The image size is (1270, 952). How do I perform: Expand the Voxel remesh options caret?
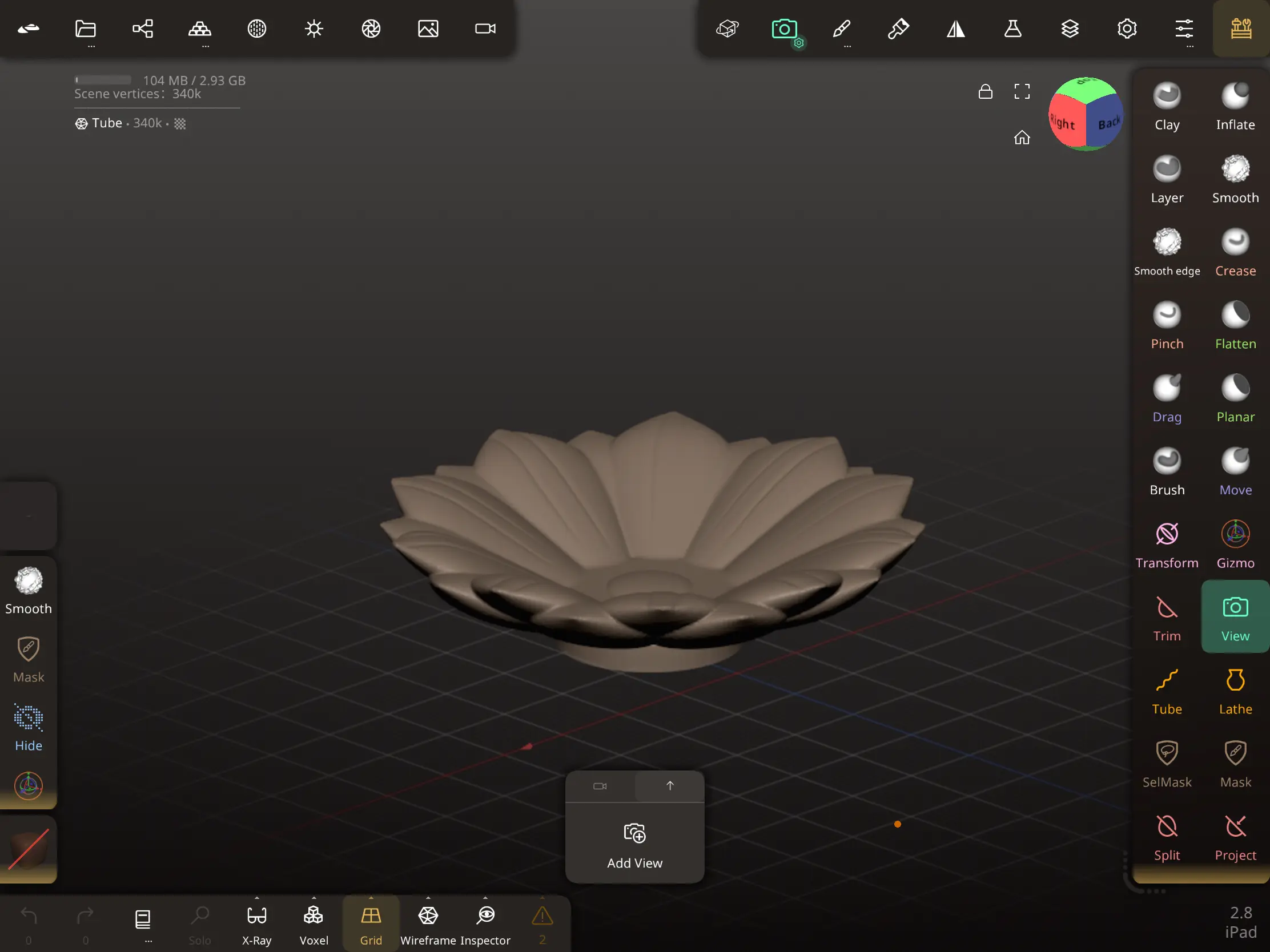pos(314,898)
